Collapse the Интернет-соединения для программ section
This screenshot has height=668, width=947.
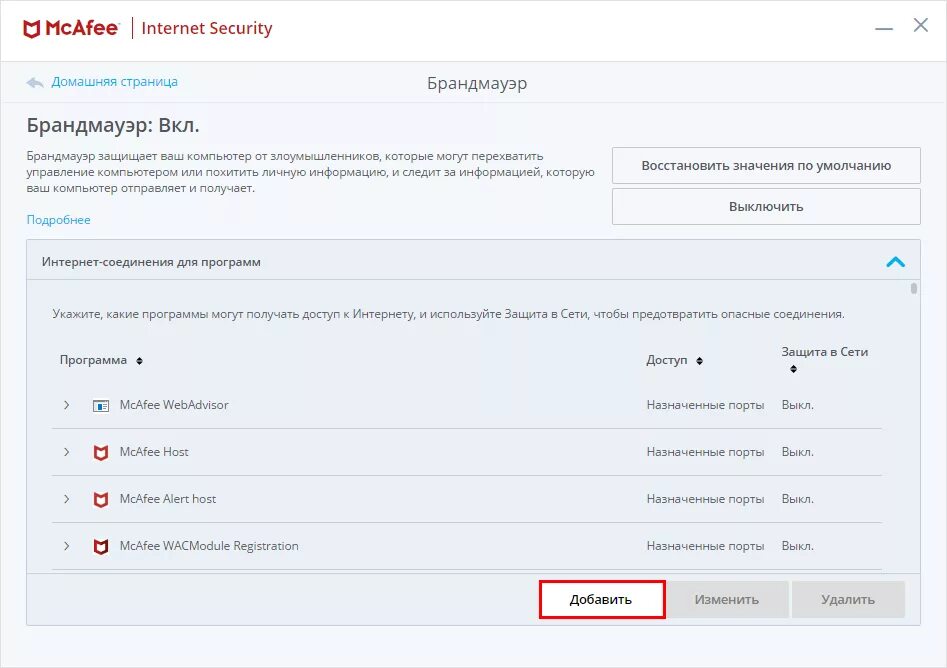click(x=895, y=262)
